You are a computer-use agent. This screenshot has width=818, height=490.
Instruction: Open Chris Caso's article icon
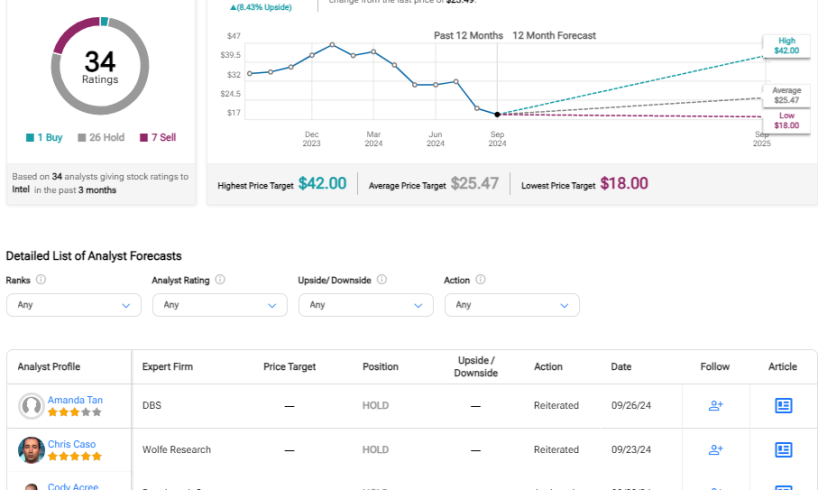(x=783, y=450)
